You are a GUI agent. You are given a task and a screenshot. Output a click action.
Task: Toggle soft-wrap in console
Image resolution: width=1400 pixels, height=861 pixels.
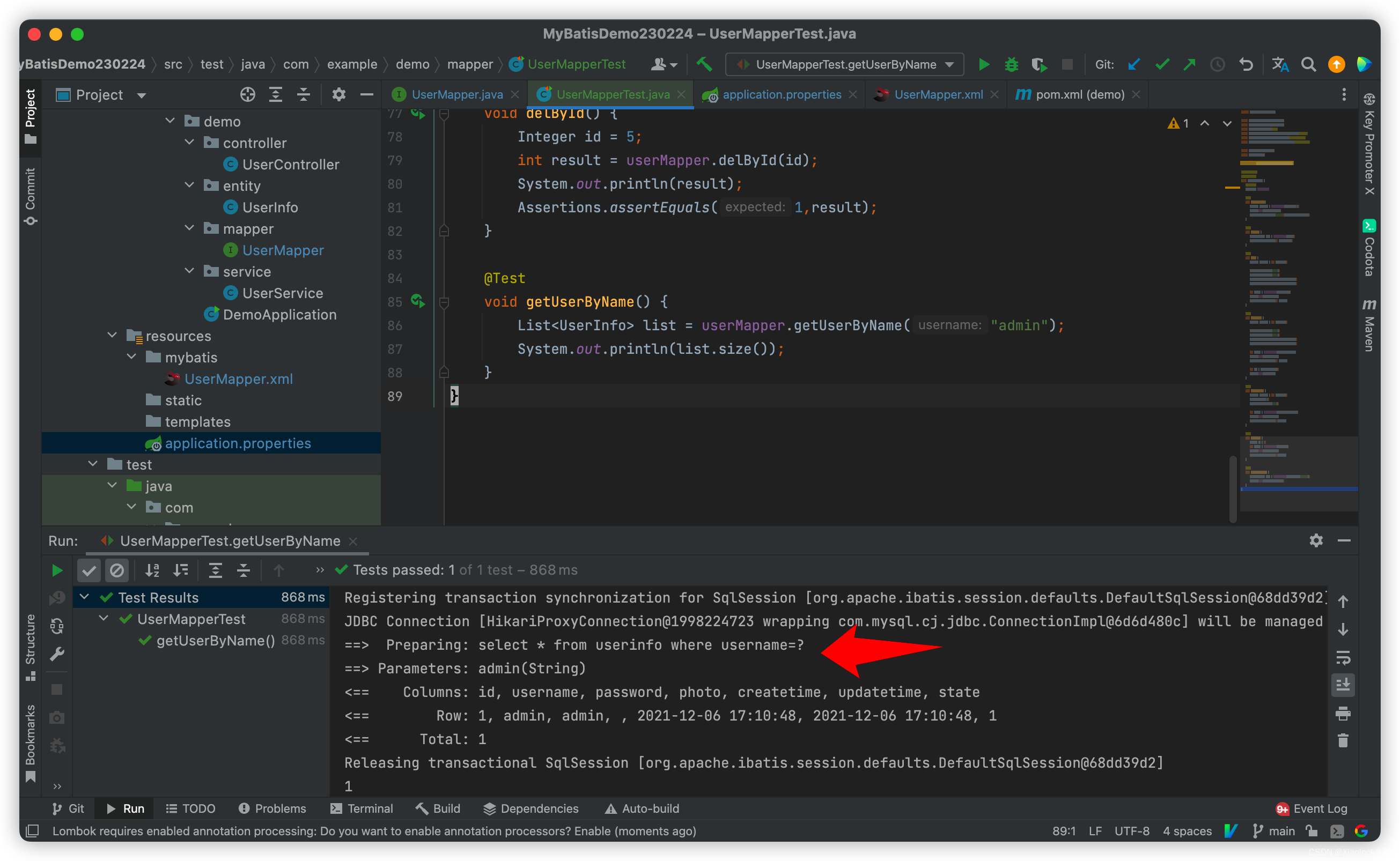click(x=1343, y=658)
